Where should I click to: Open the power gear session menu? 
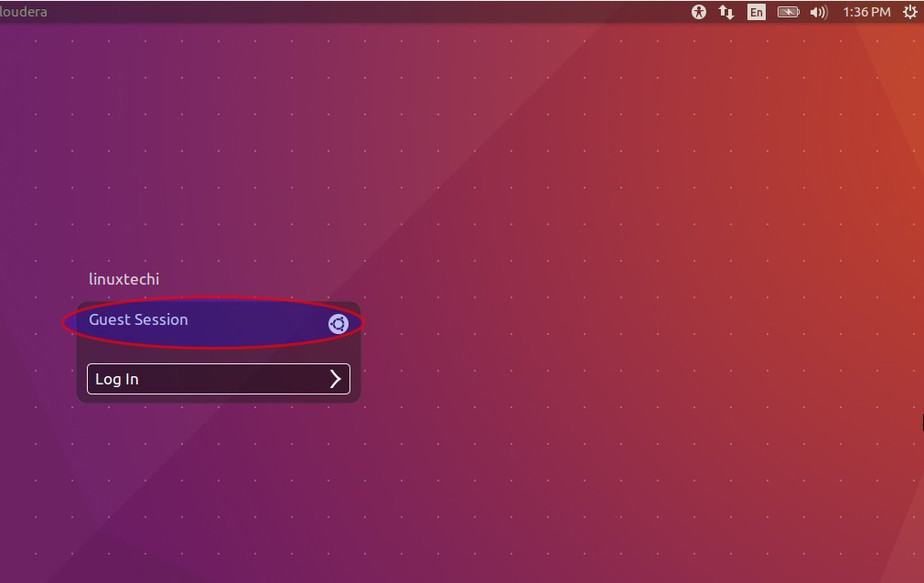point(910,12)
